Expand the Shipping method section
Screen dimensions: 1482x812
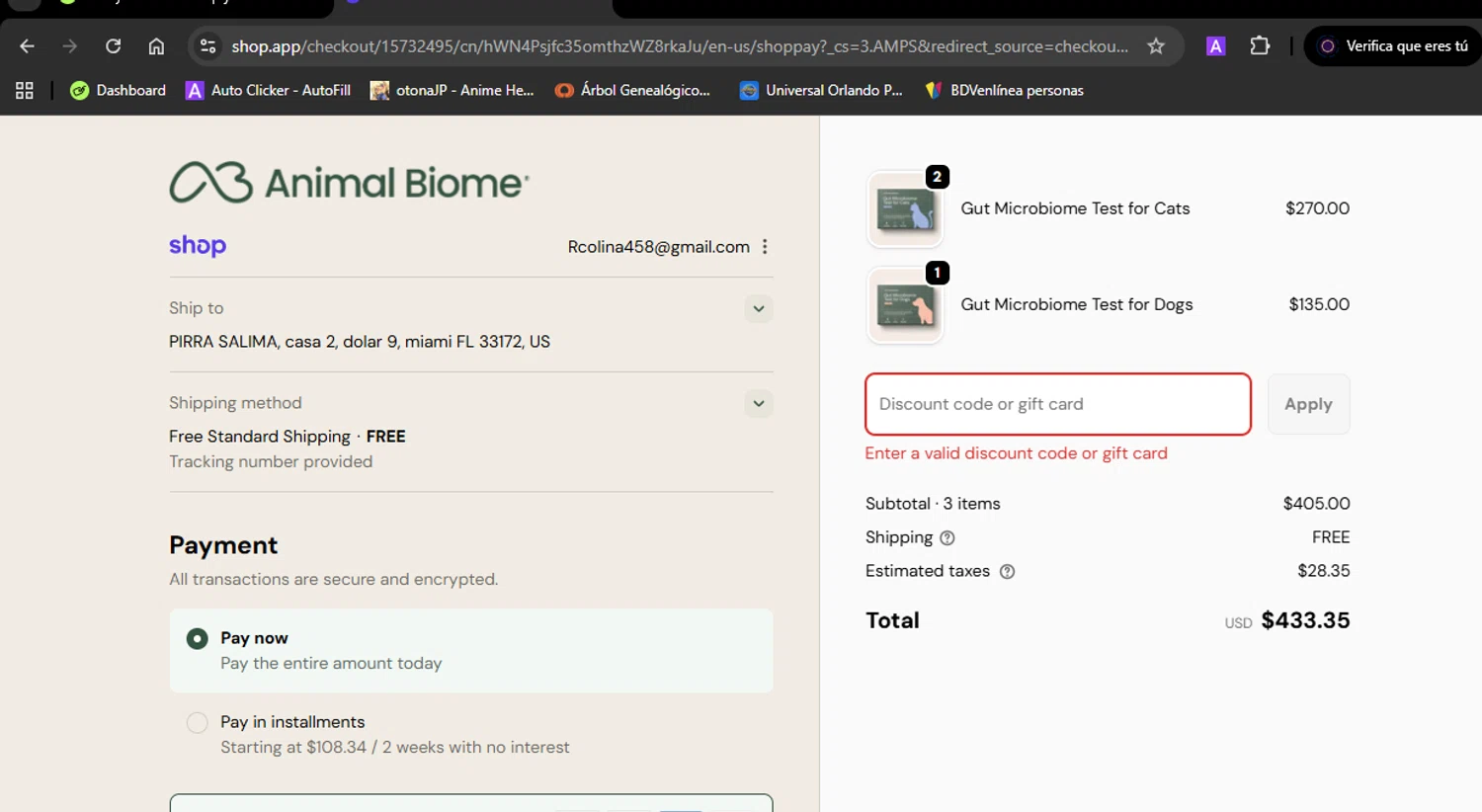759,403
